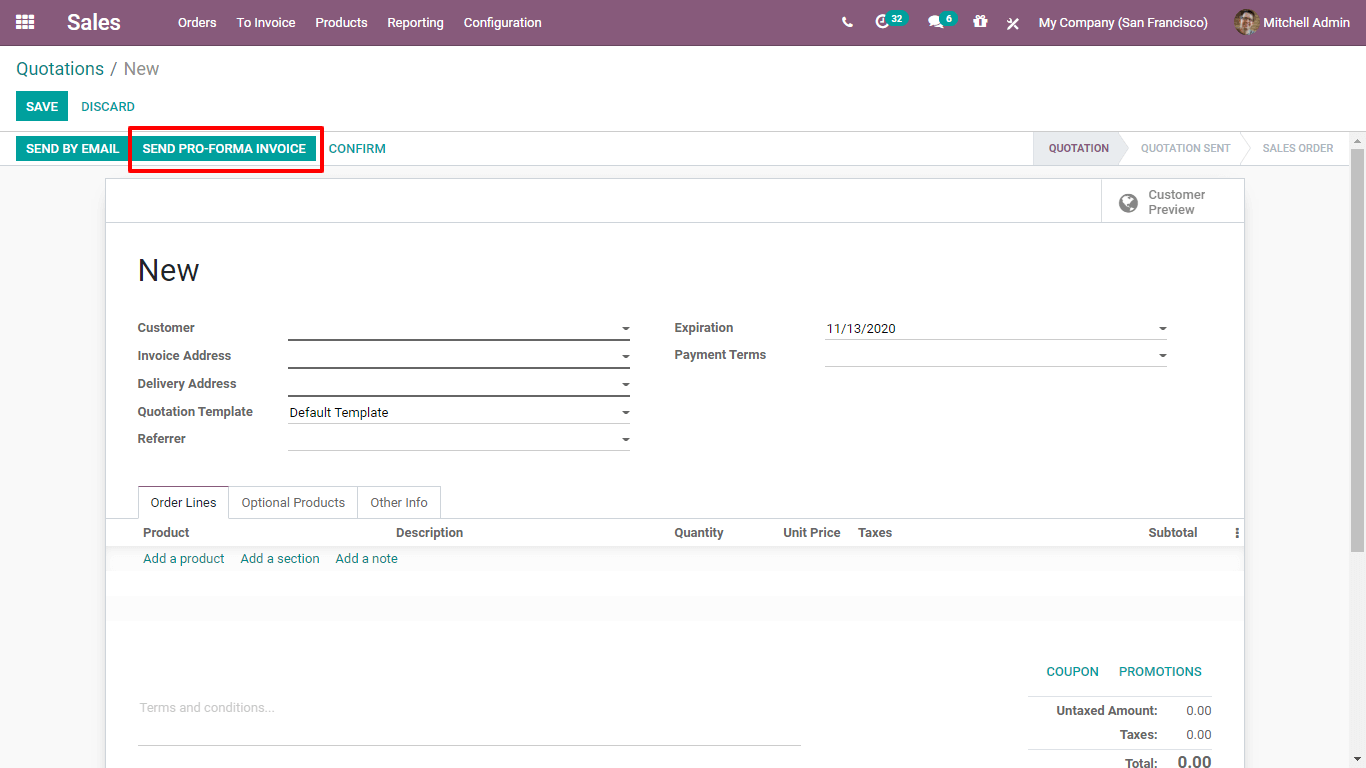Expand the Referrer dropdown arrow

pyautogui.click(x=625, y=440)
